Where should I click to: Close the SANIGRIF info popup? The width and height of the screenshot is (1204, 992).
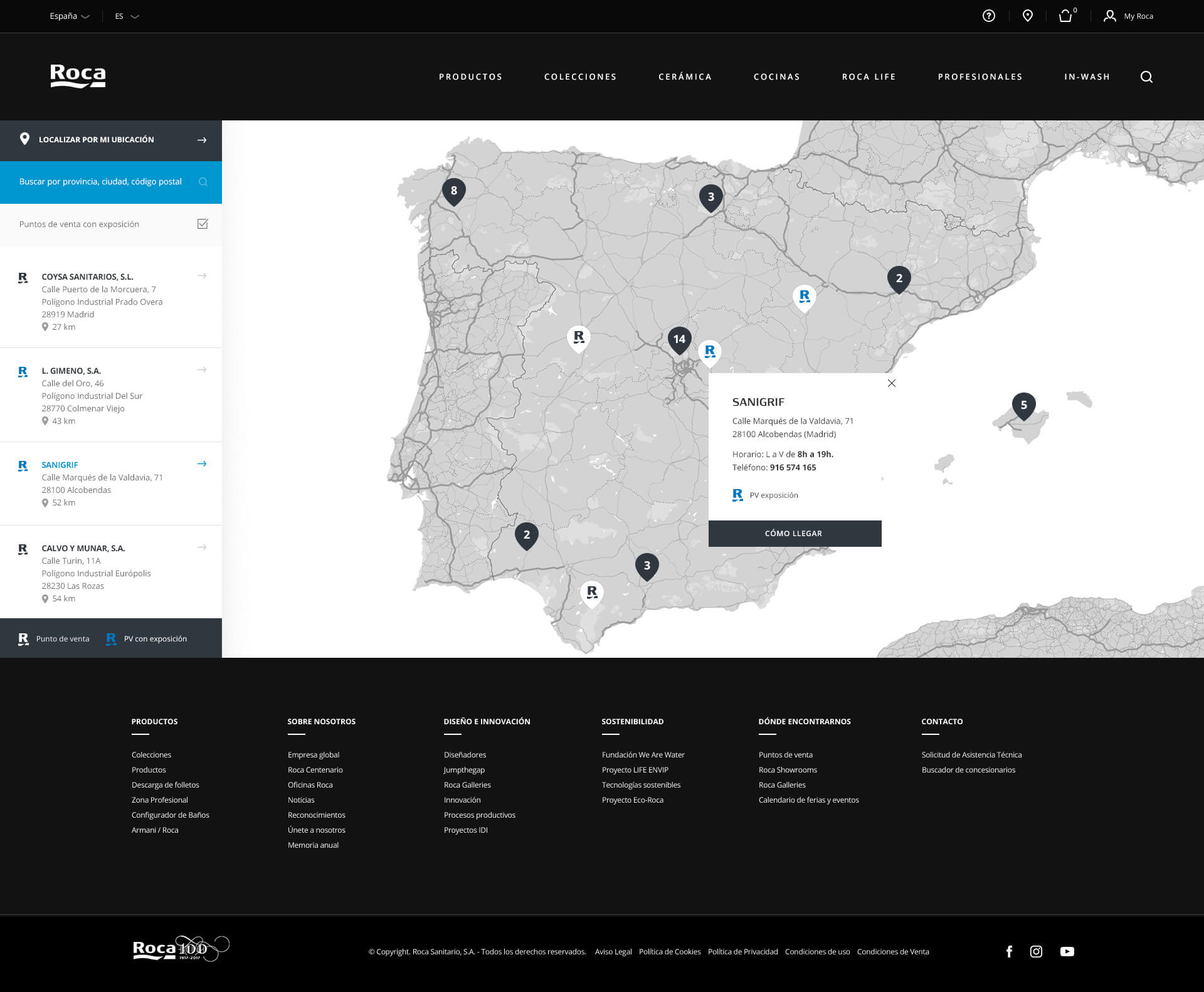pos(891,383)
